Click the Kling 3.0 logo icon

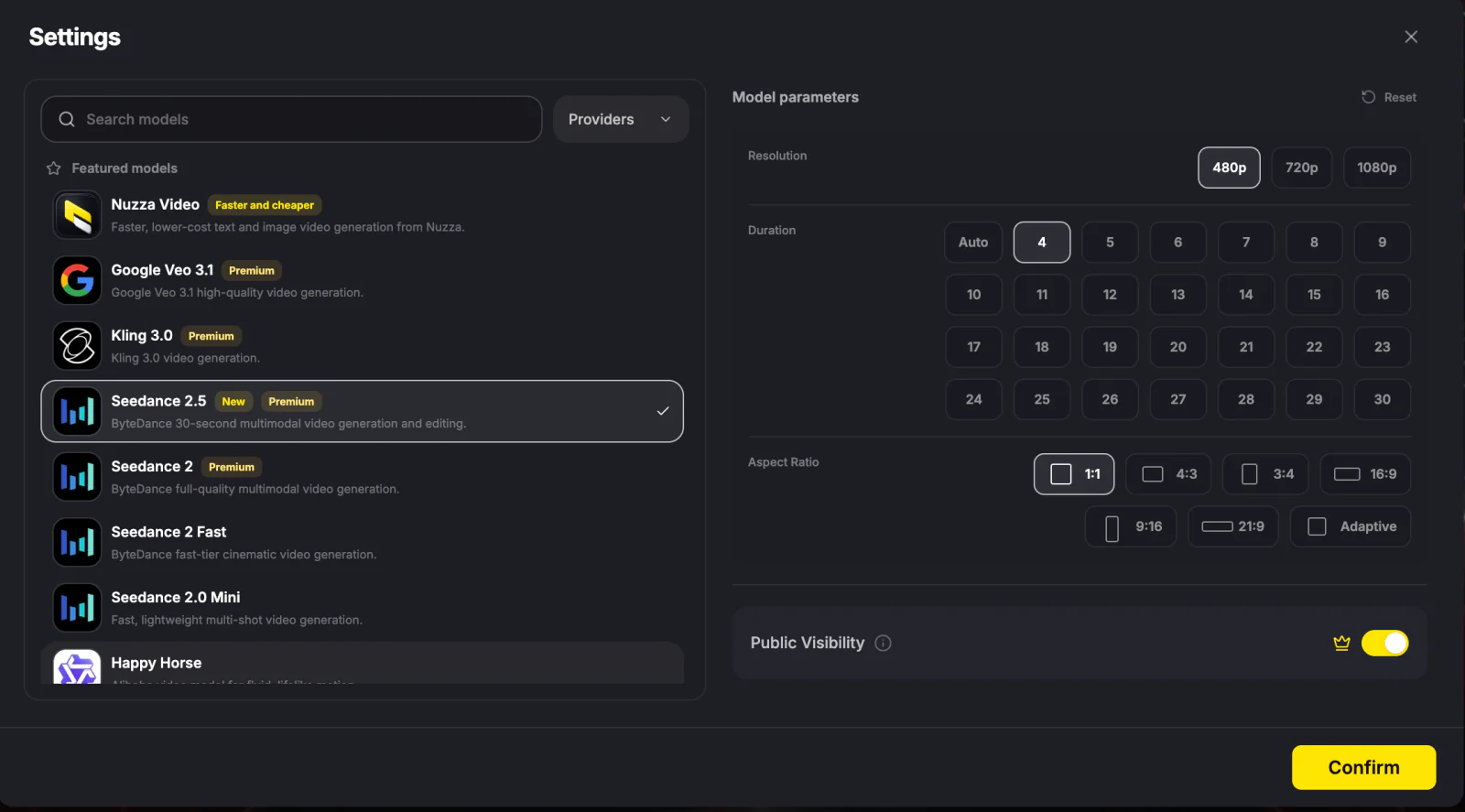(77, 346)
